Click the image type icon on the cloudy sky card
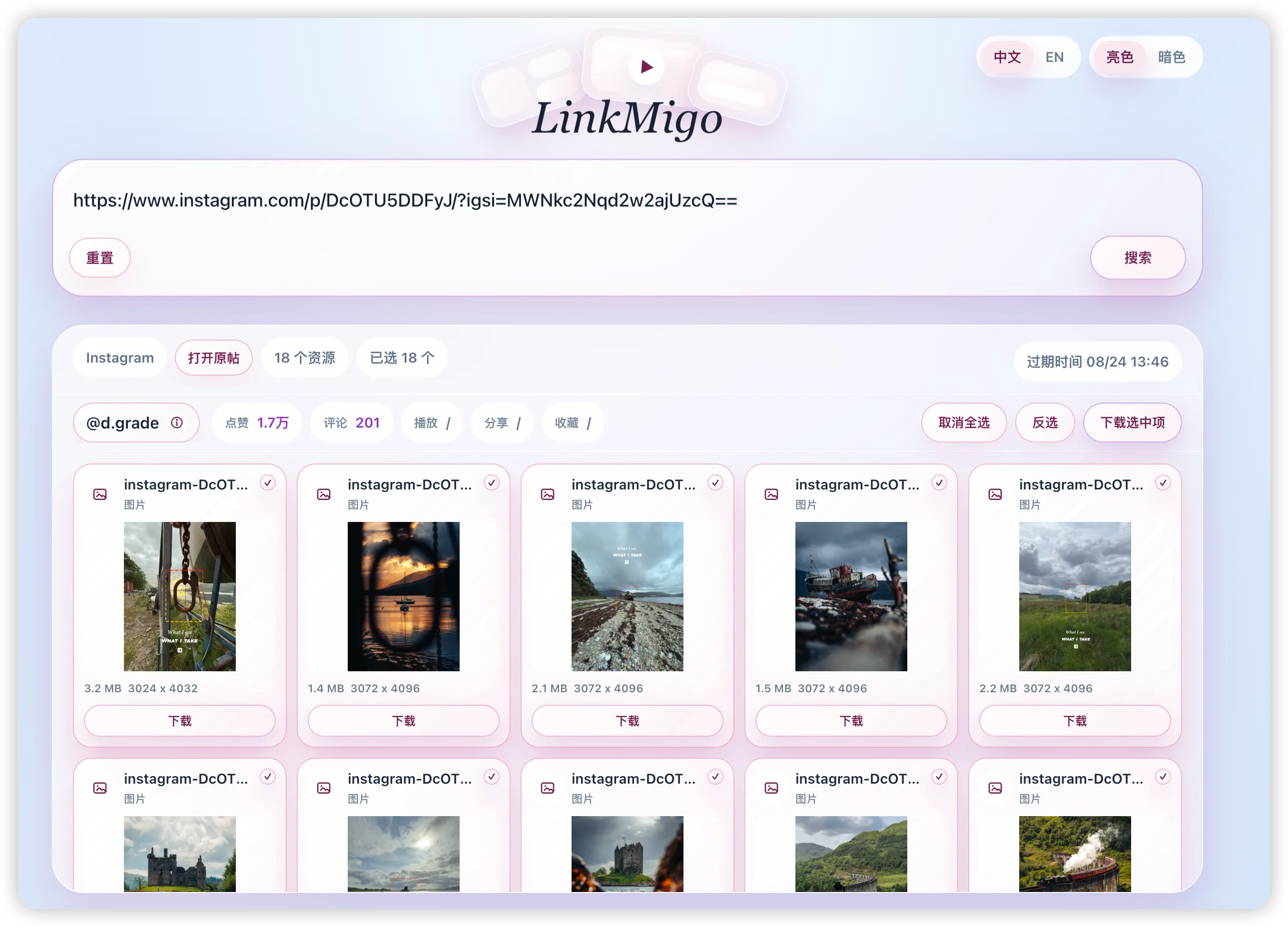 (324, 789)
